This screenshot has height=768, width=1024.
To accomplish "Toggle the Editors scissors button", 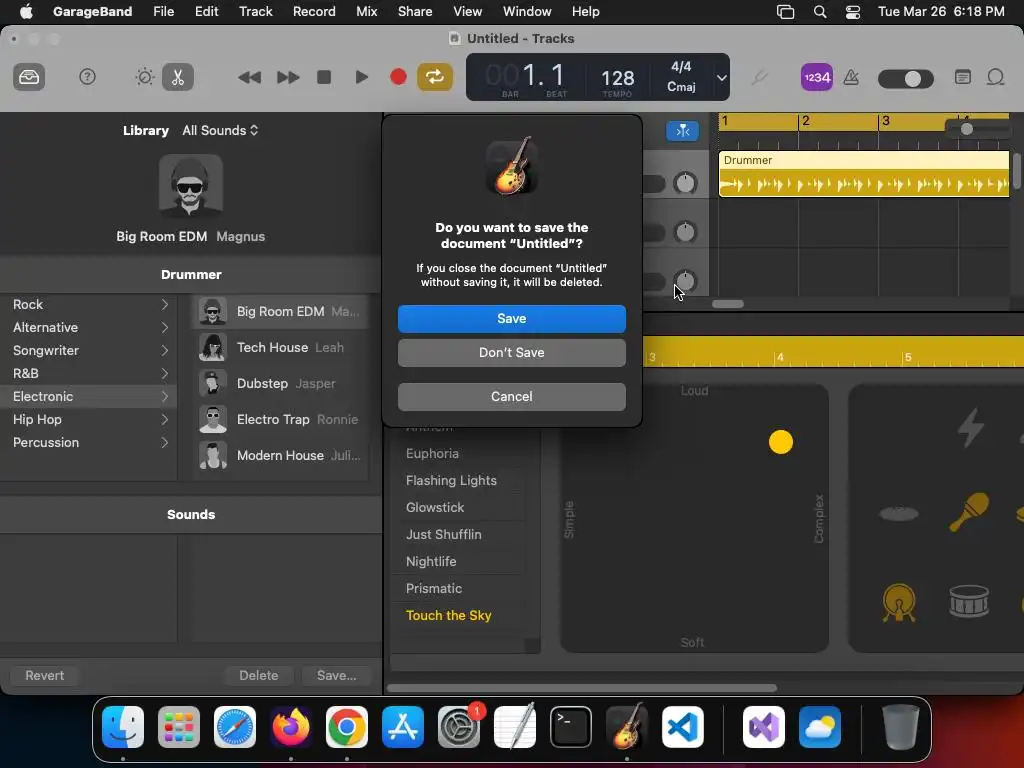I will (178, 77).
